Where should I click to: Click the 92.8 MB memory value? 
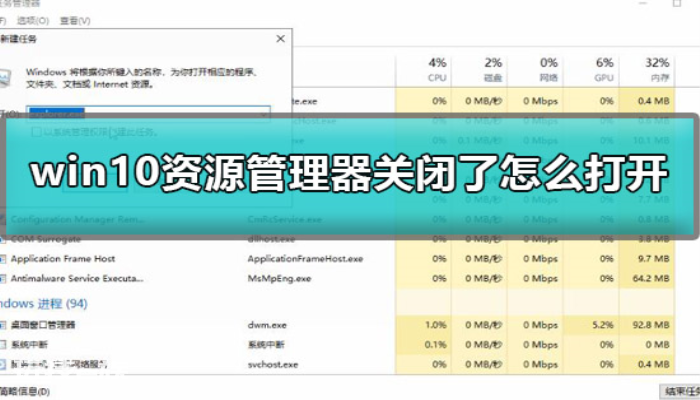pos(651,325)
